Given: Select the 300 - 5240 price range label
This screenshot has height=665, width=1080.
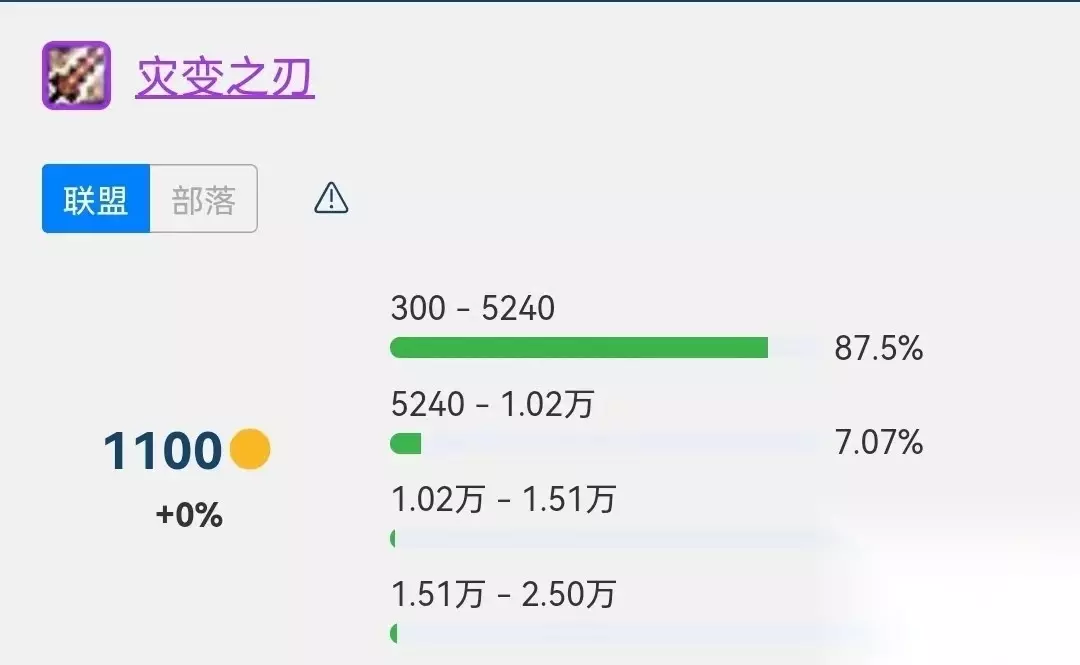Looking at the screenshot, I should (x=472, y=308).
